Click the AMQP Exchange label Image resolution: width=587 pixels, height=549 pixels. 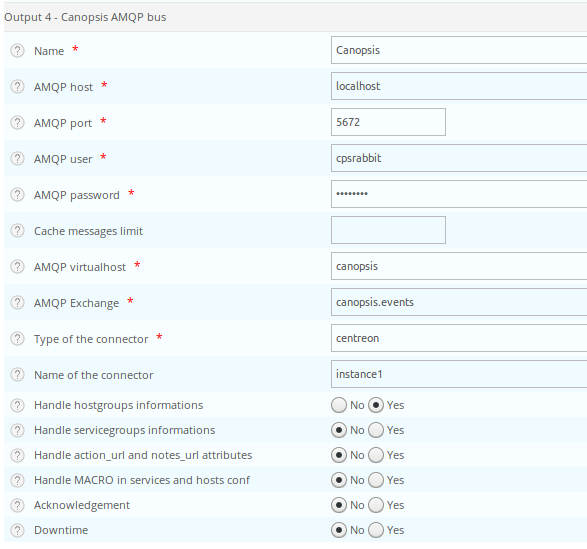[76, 303]
